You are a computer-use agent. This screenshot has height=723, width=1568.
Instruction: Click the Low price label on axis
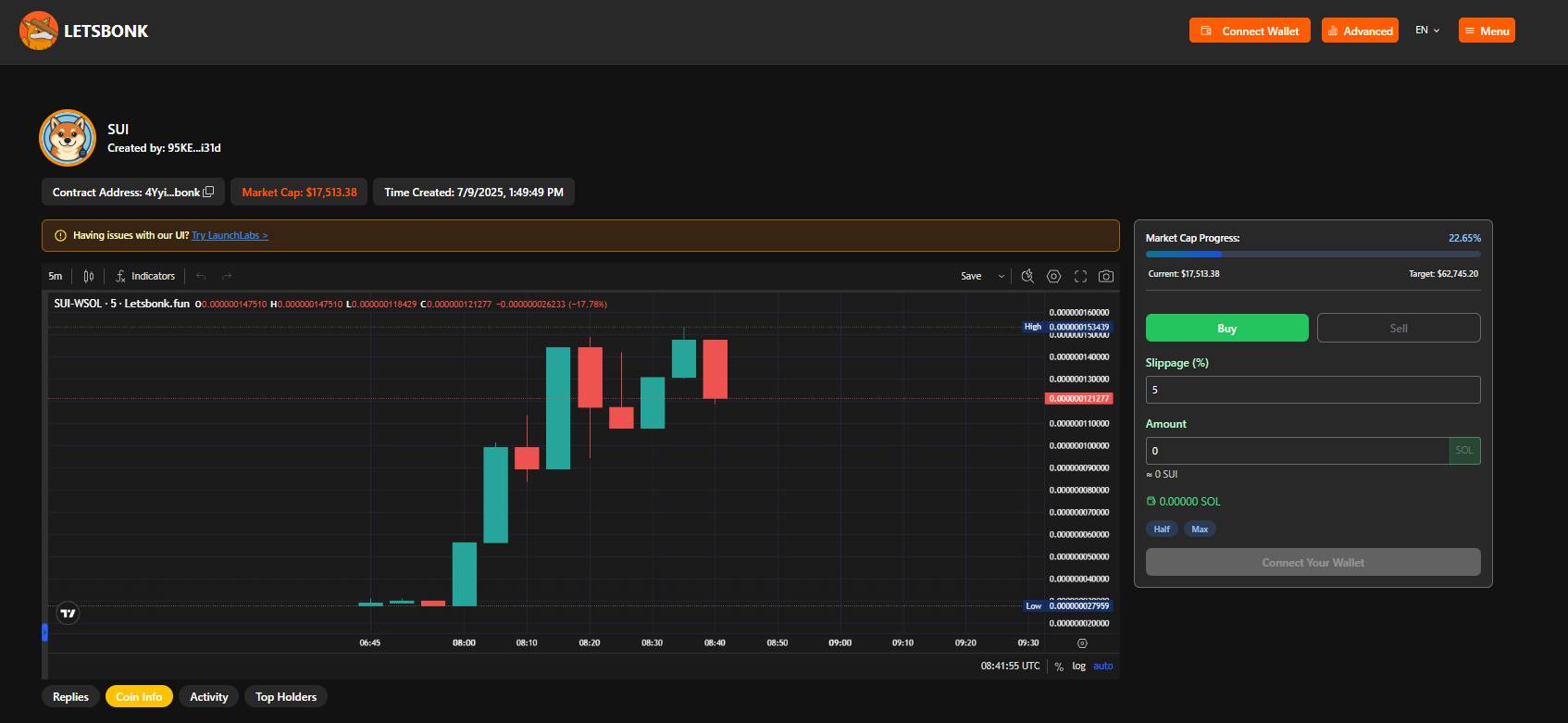1067,606
